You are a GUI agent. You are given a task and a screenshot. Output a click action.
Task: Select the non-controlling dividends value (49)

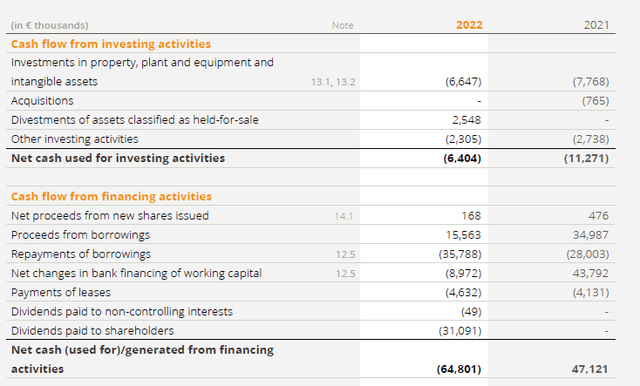(x=471, y=312)
